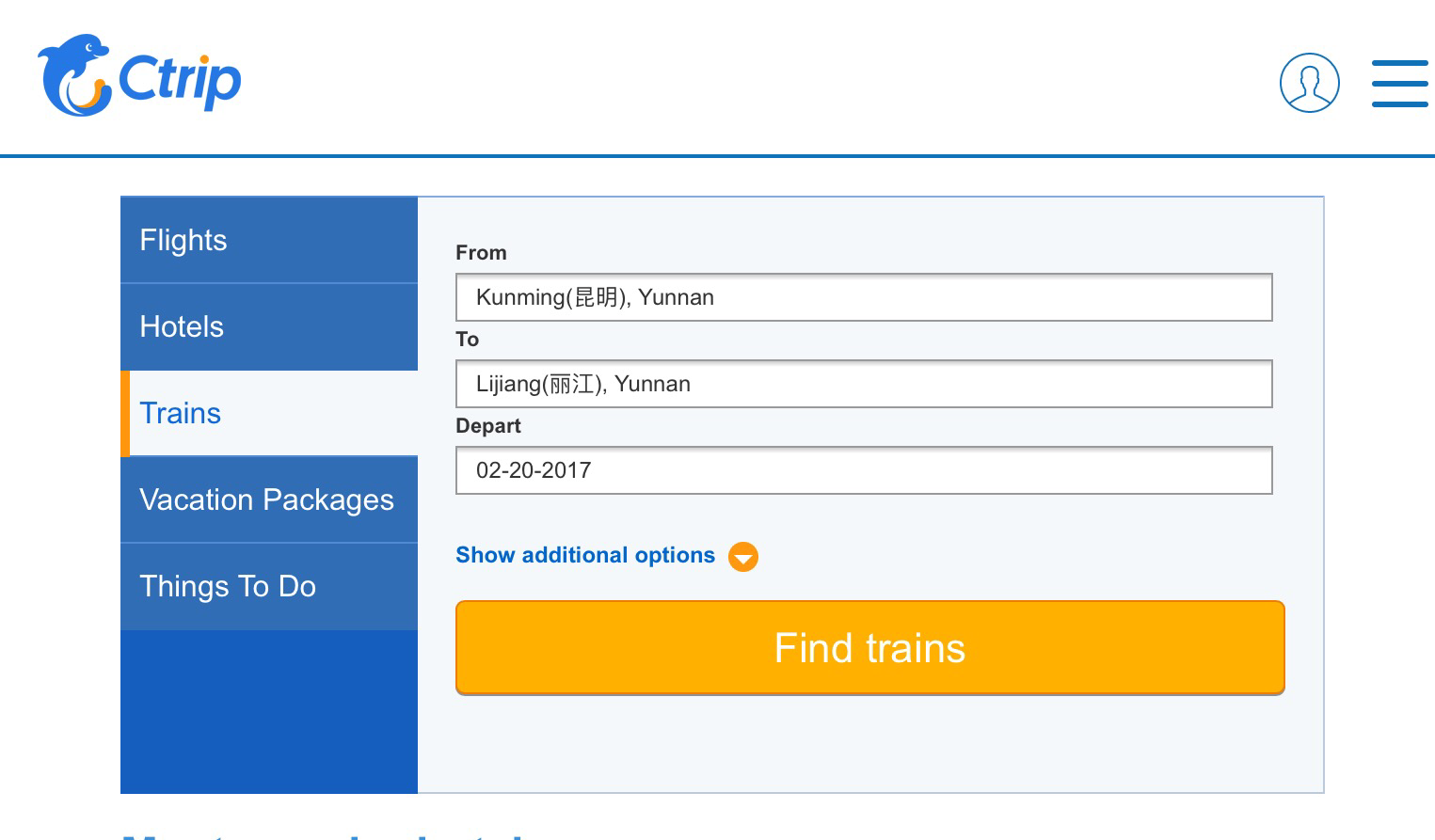This screenshot has width=1435, height=840.
Task: Go to the Things To Do tab
Action: point(269,586)
